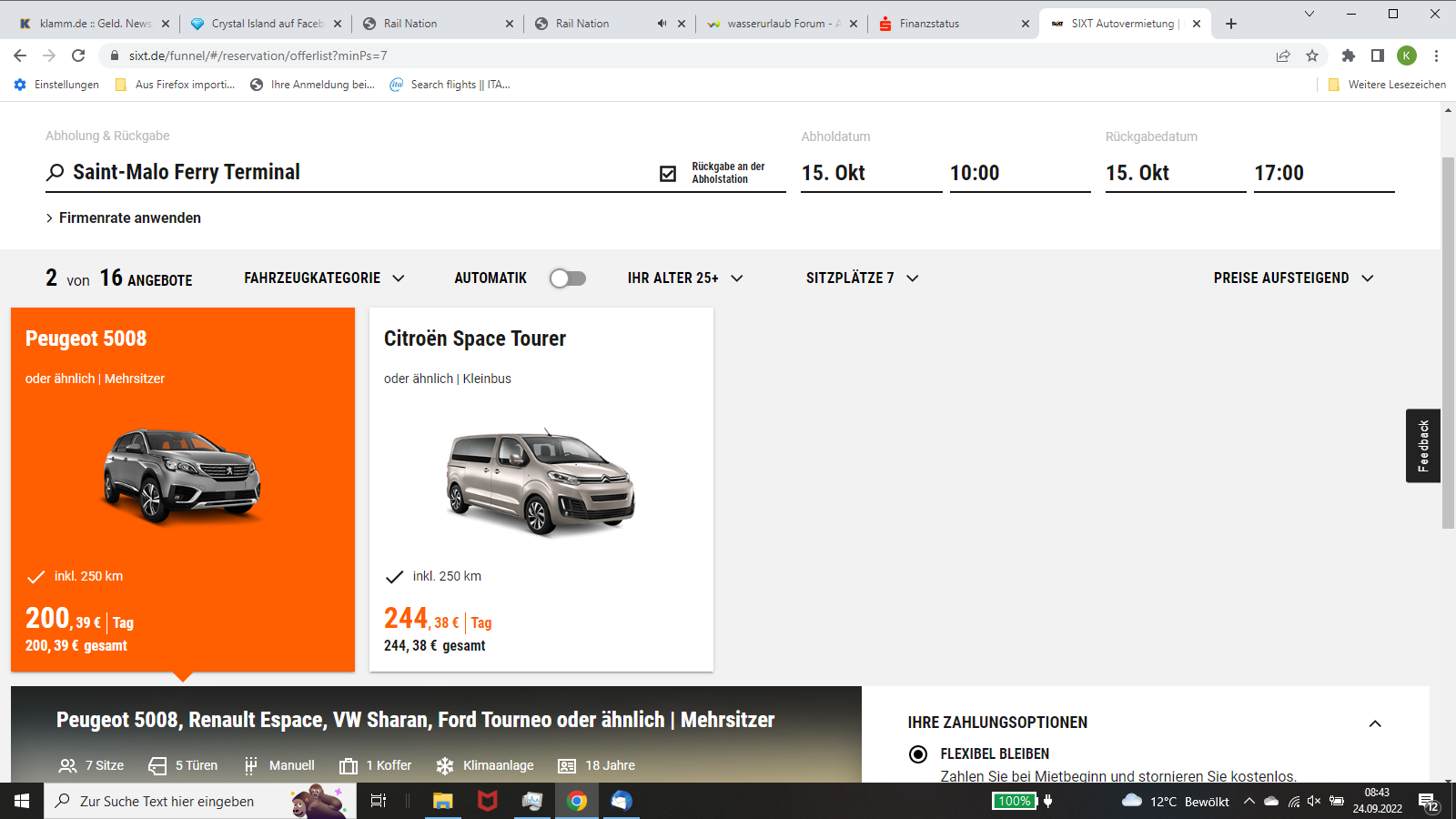The height and width of the screenshot is (819, 1456).
Task: Click the search magnifier icon beside Saint-Malo
Action: point(56,172)
